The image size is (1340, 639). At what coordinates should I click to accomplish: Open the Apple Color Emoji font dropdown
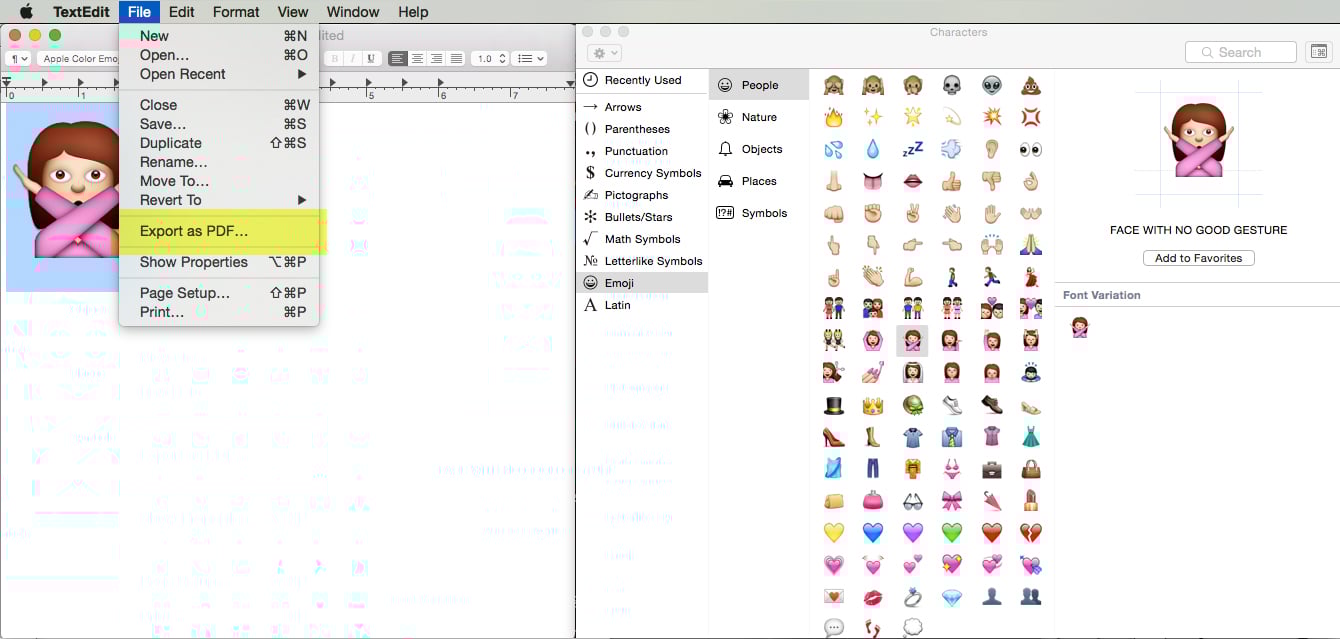78,59
